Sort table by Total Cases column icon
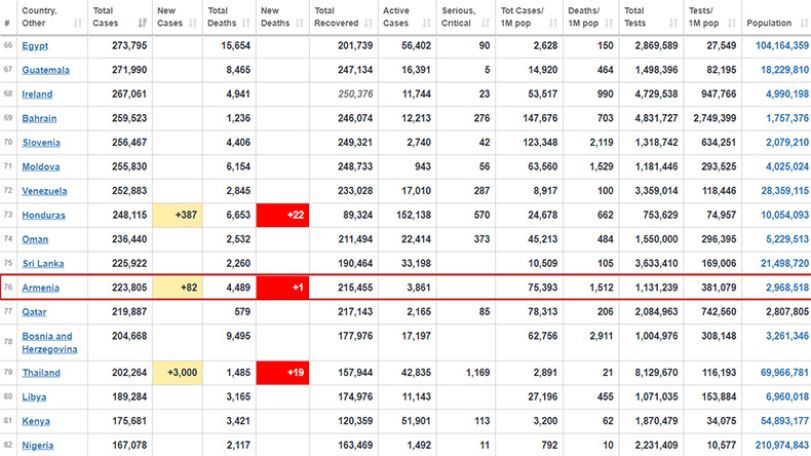811x456 pixels. (142, 23)
